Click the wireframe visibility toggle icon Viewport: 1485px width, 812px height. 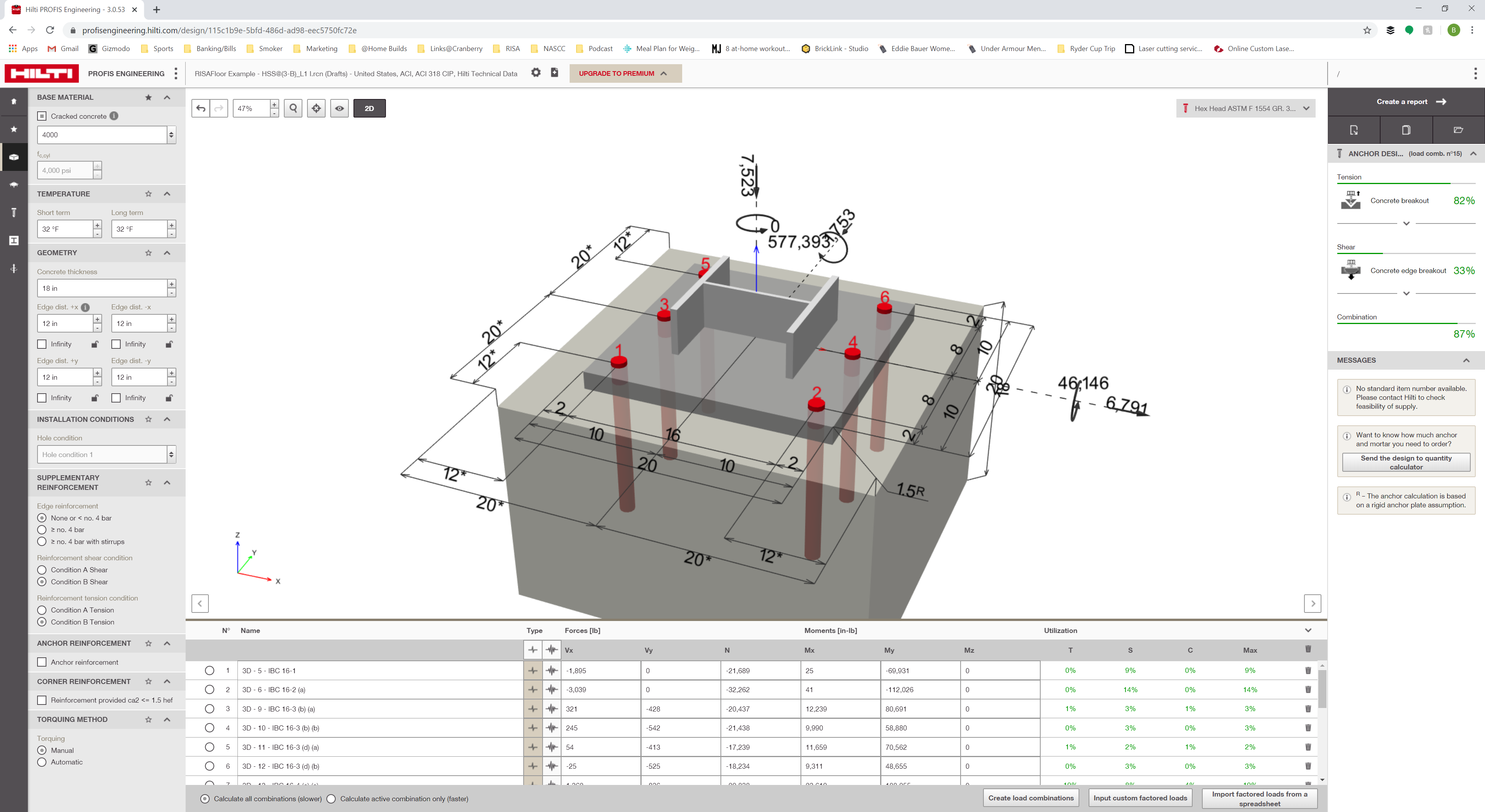[340, 108]
